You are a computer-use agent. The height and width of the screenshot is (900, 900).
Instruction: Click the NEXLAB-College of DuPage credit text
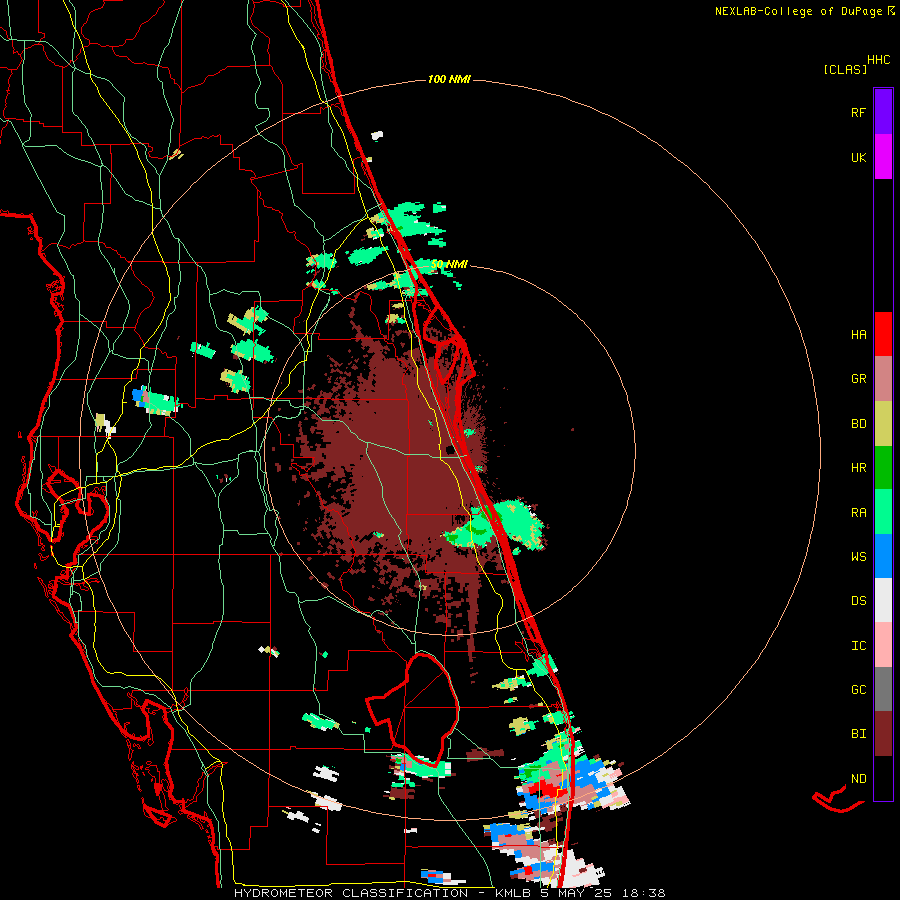tap(798, 11)
